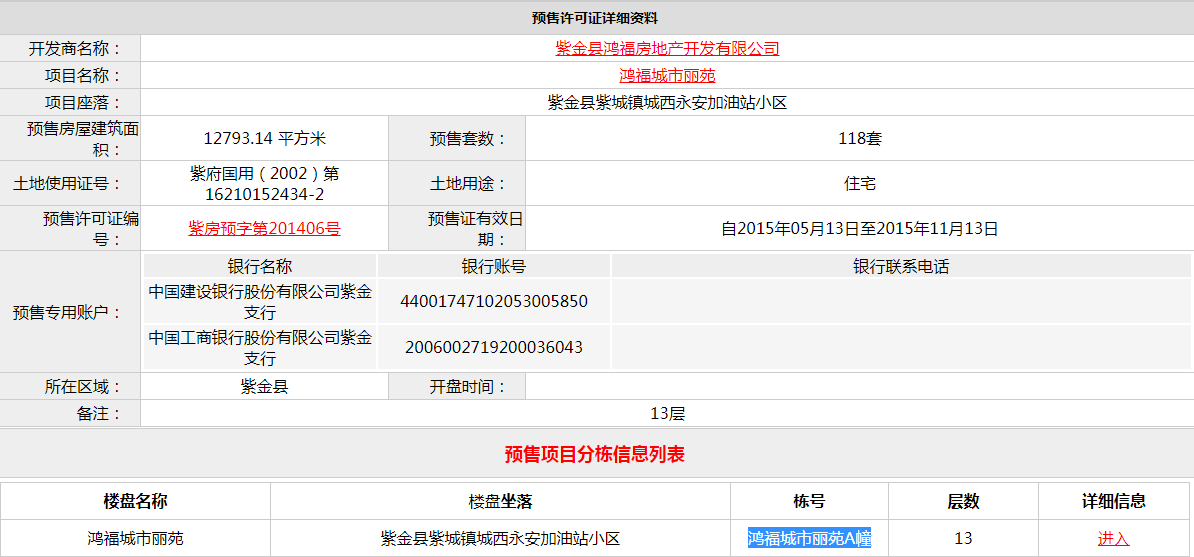The image size is (1194, 557).
Task: Click the 银行联系电话 column header
Action: pyautogui.click(x=900, y=266)
